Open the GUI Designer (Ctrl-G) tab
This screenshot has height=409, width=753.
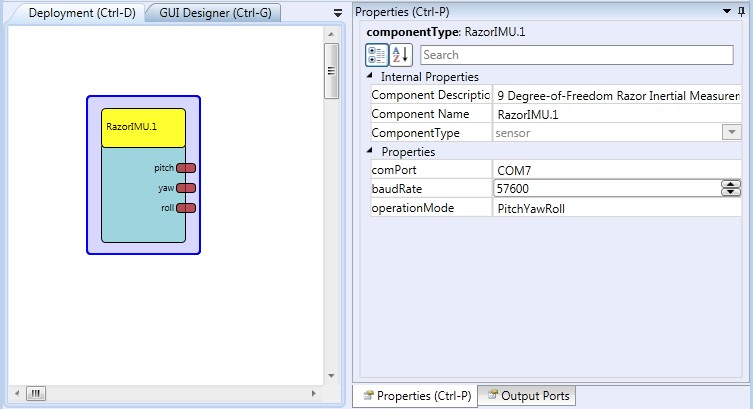pyautogui.click(x=215, y=13)
